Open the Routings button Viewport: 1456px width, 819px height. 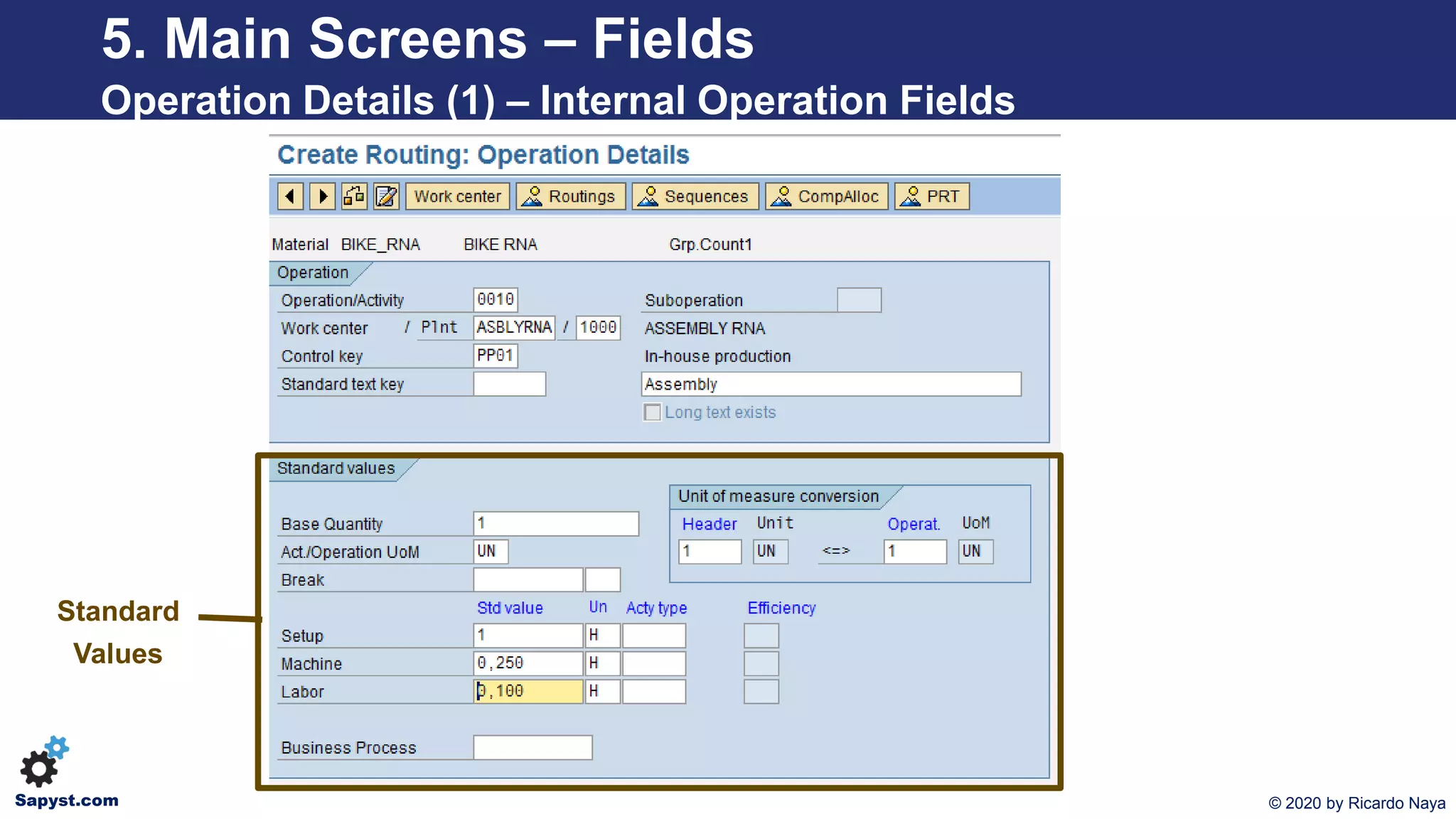tap(571, 196)
